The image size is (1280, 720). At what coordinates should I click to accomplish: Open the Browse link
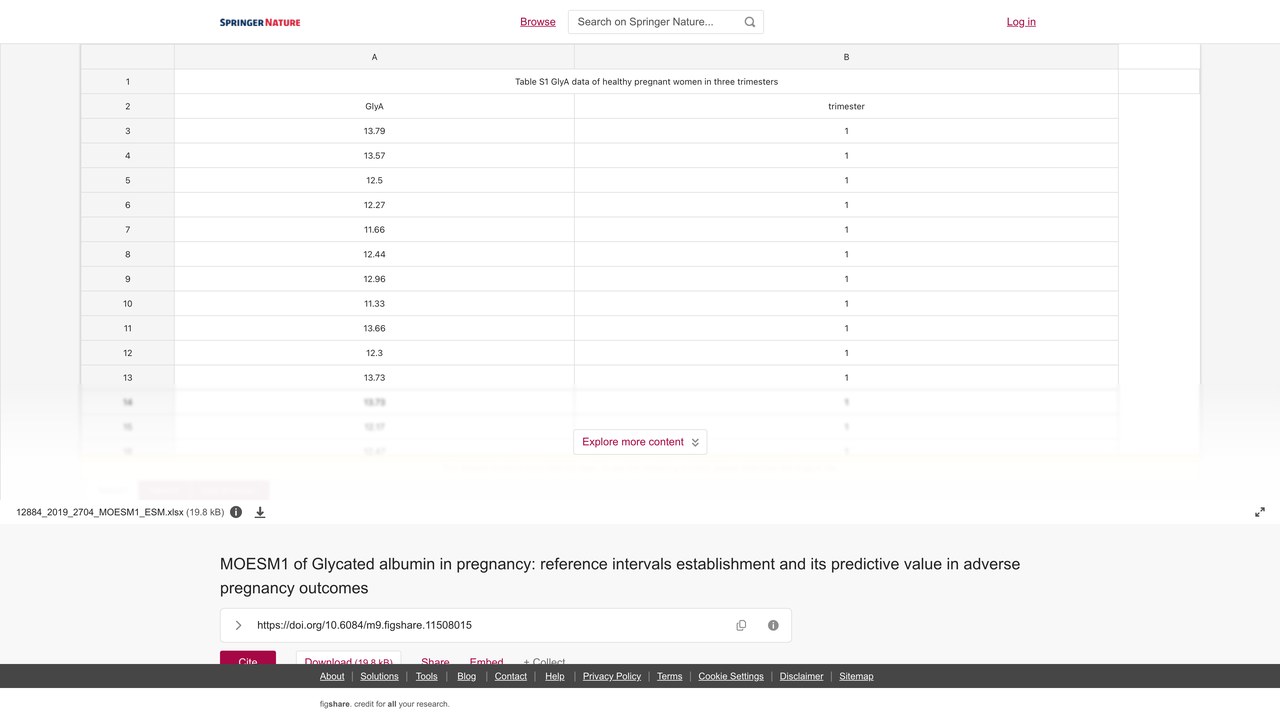[538, 22]
